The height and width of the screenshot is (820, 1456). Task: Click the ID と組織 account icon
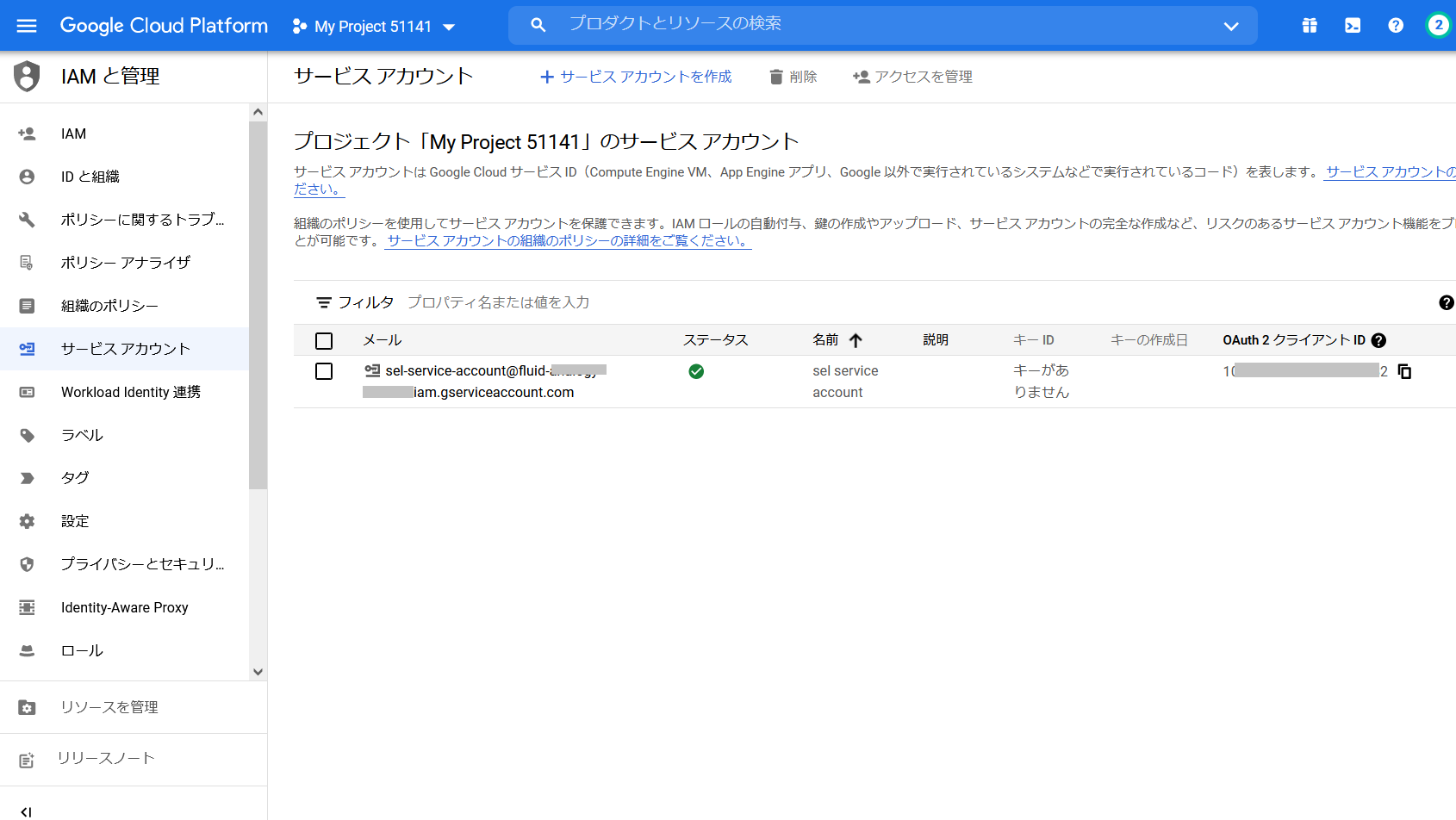coord(27,177)
